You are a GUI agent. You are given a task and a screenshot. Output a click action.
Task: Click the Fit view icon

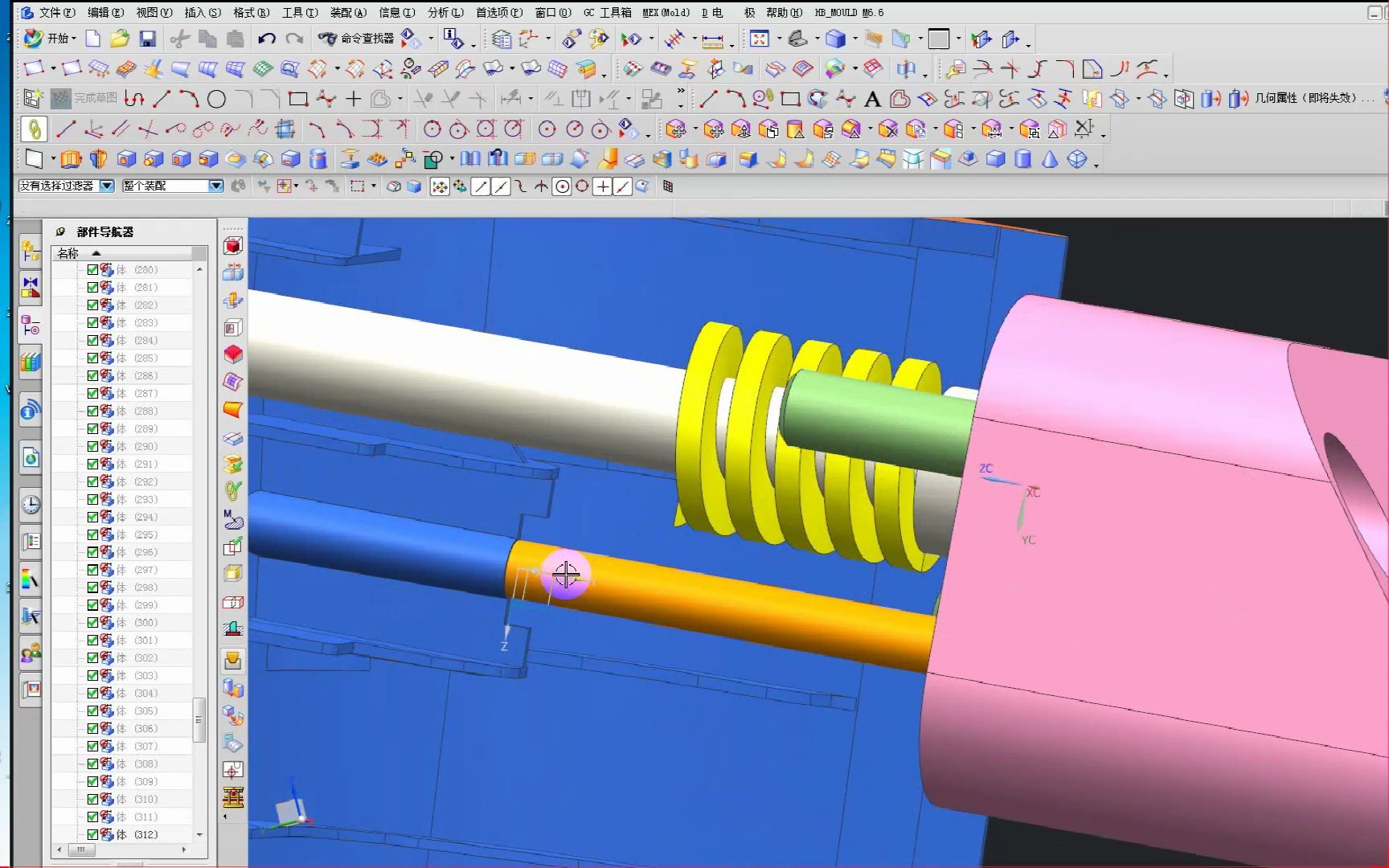click(760, 39)
